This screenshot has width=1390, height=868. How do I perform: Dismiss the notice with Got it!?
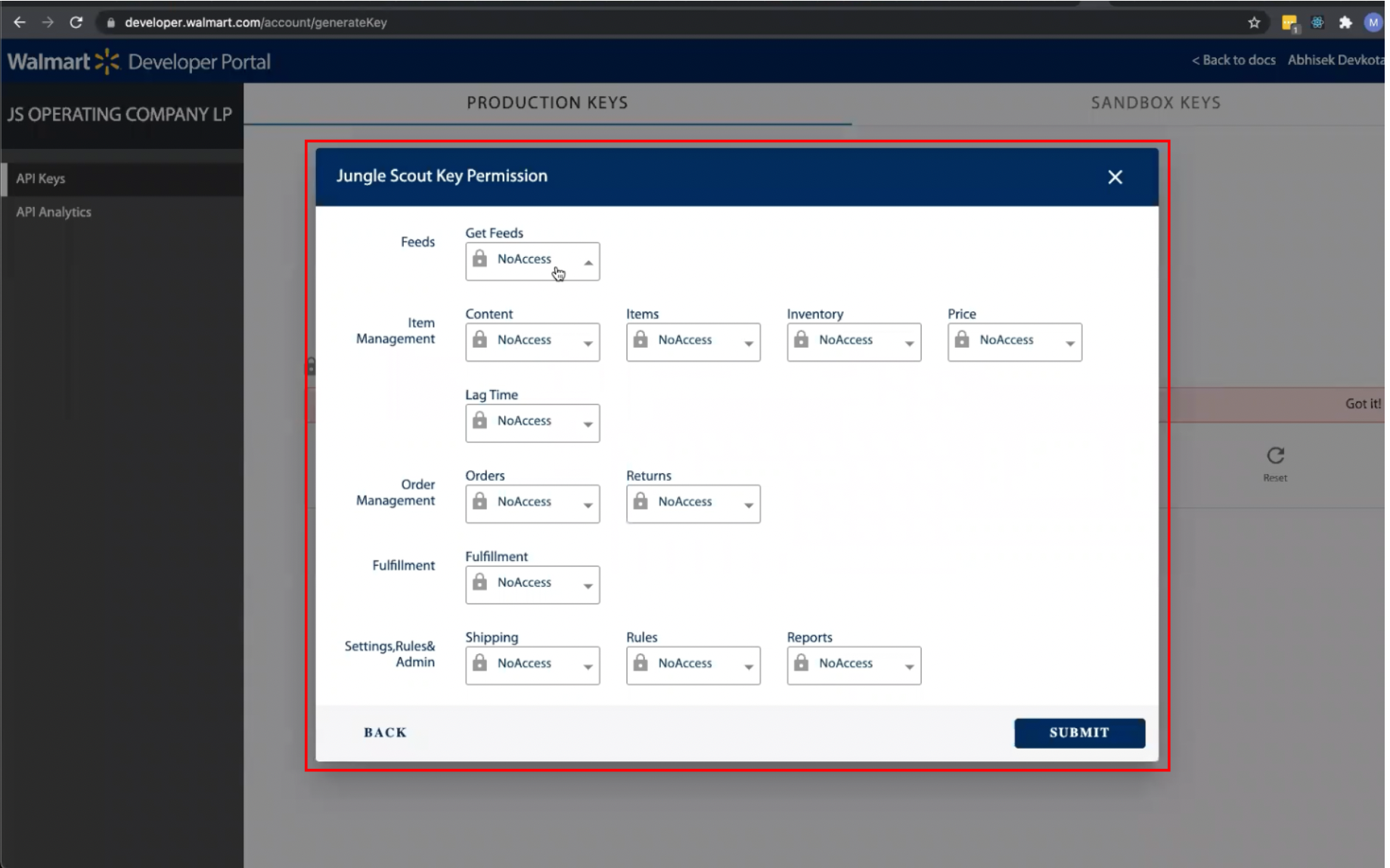(x=1363, y=404)
